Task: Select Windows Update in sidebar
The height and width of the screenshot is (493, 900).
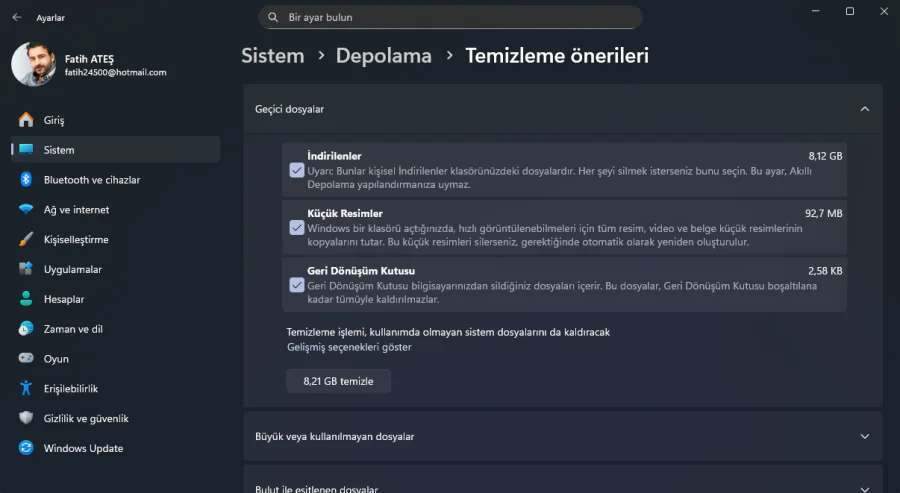Action: click(x=115, y=448)
